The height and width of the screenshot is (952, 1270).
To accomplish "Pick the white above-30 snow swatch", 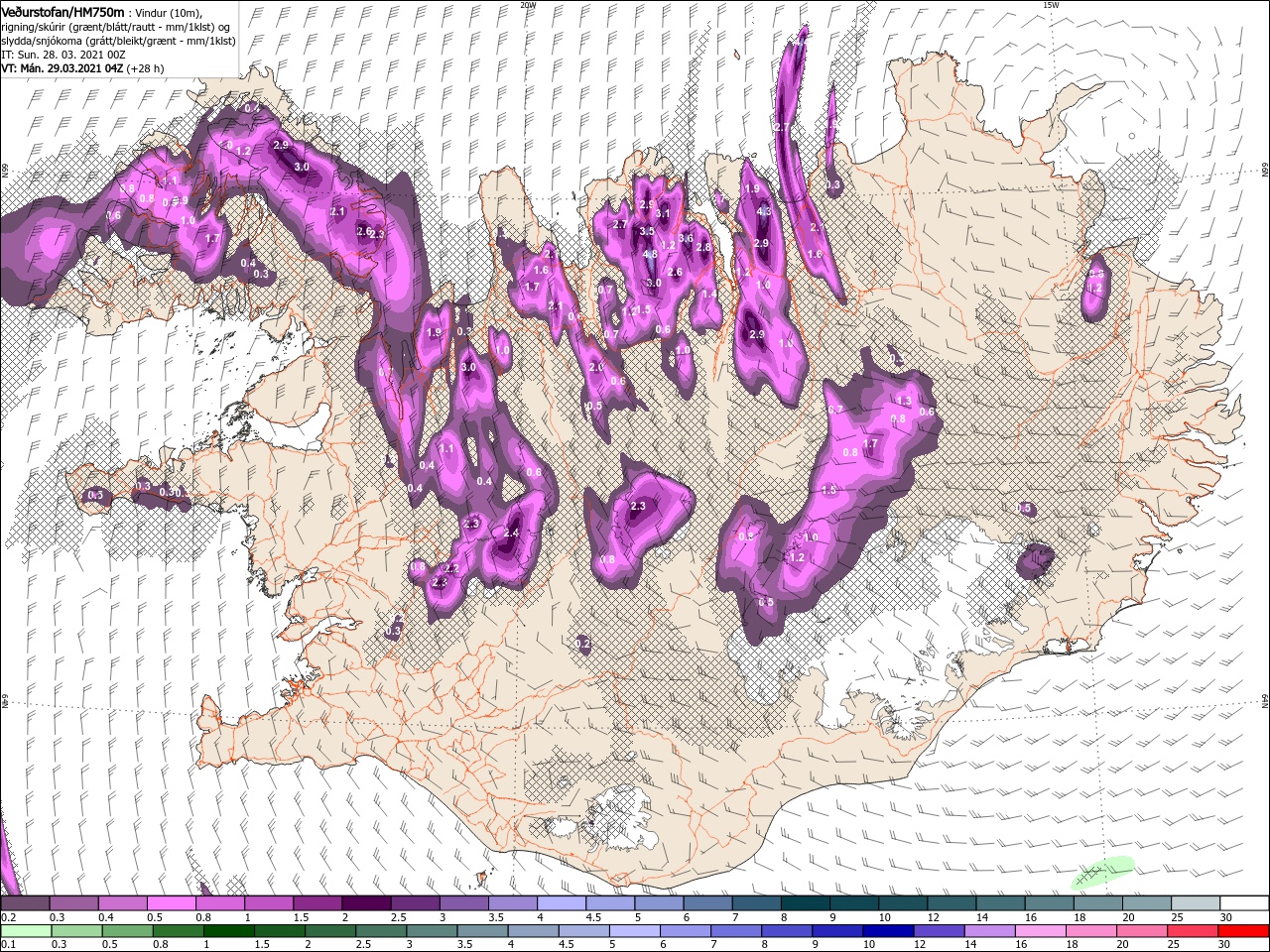I will coord(1245,903).
